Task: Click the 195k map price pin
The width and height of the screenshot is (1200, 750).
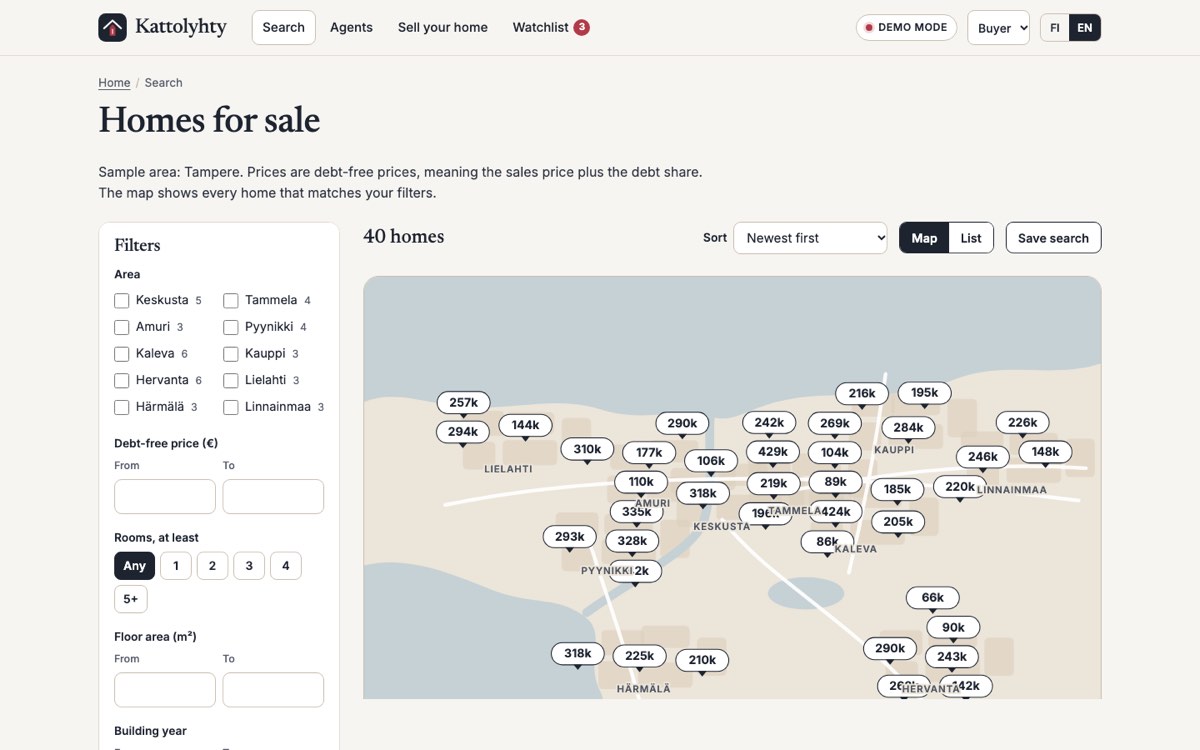Action: point(924,392)
